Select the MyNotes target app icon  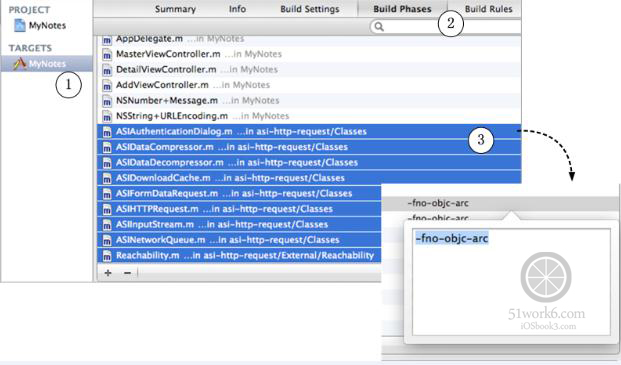(x=19, y=63)
